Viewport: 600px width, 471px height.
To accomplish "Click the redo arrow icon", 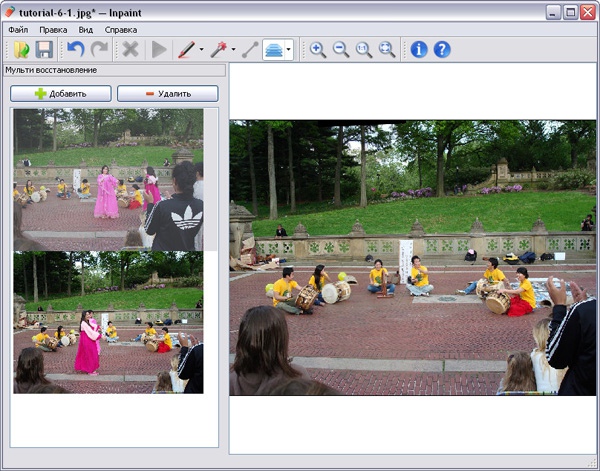I will click(x=99, y=49).
